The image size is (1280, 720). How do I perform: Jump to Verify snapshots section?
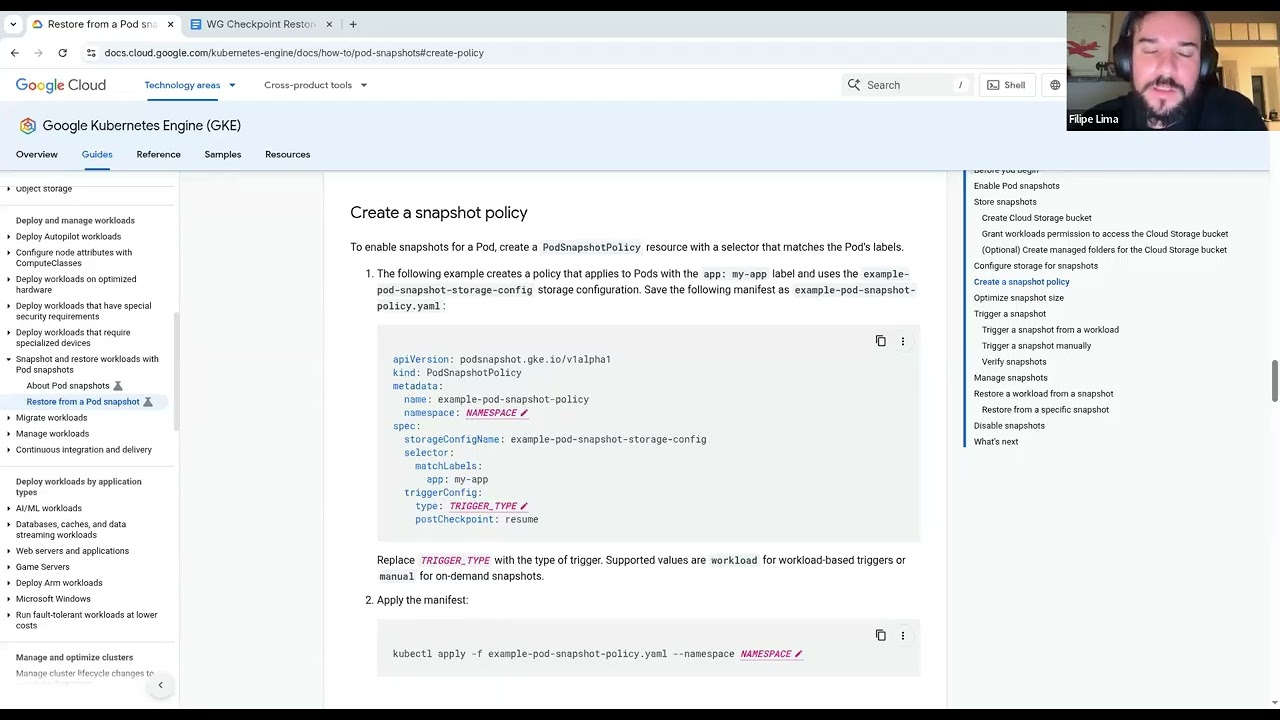pyautogui.click(x=1014, y=362)
